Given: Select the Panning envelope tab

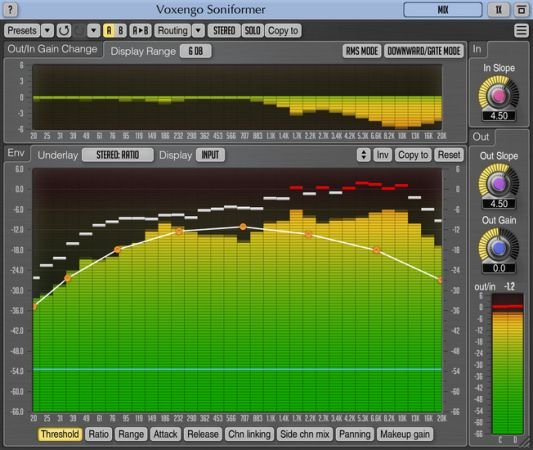Looking at the screenshot, I should click(355, 434).
